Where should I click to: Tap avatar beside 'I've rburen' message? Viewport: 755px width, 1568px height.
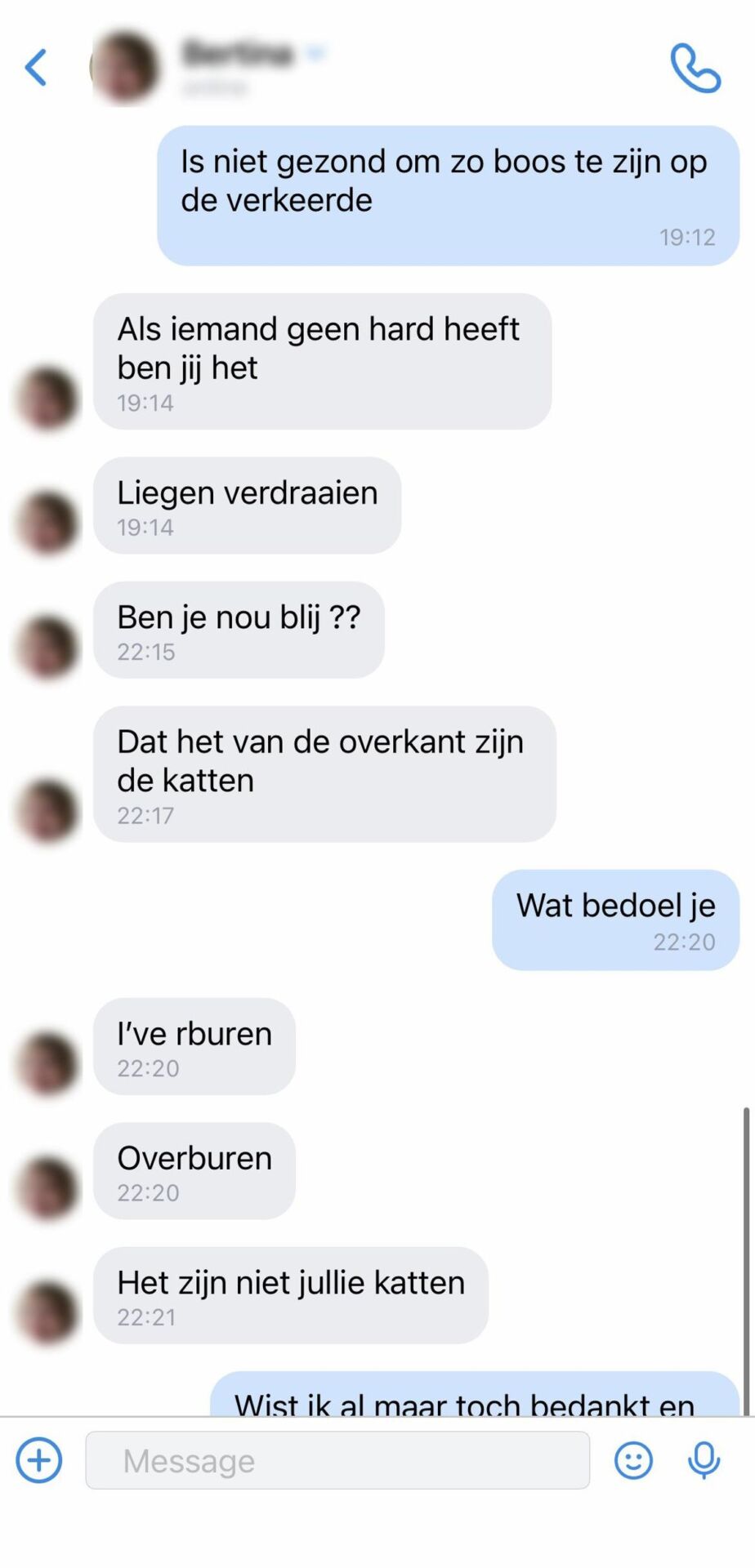coord(47,1062)
